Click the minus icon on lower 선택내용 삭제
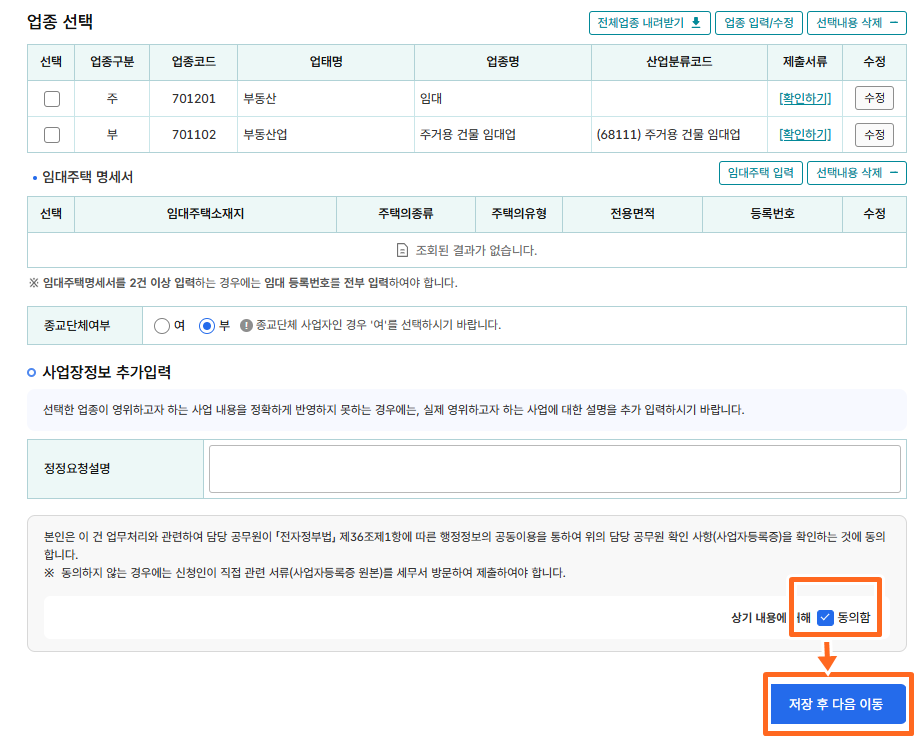922x739 pixels. [x=894, y=172]
